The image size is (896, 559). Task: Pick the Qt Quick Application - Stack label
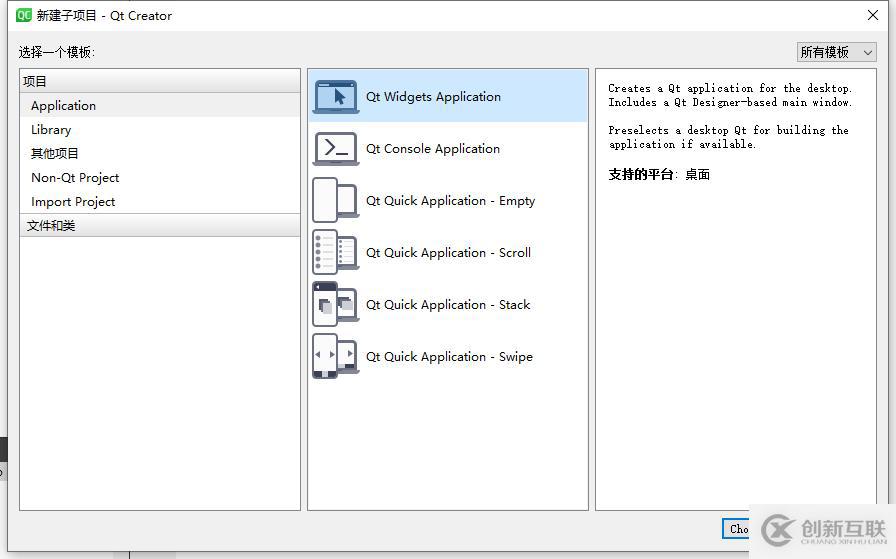click(448, 305)
